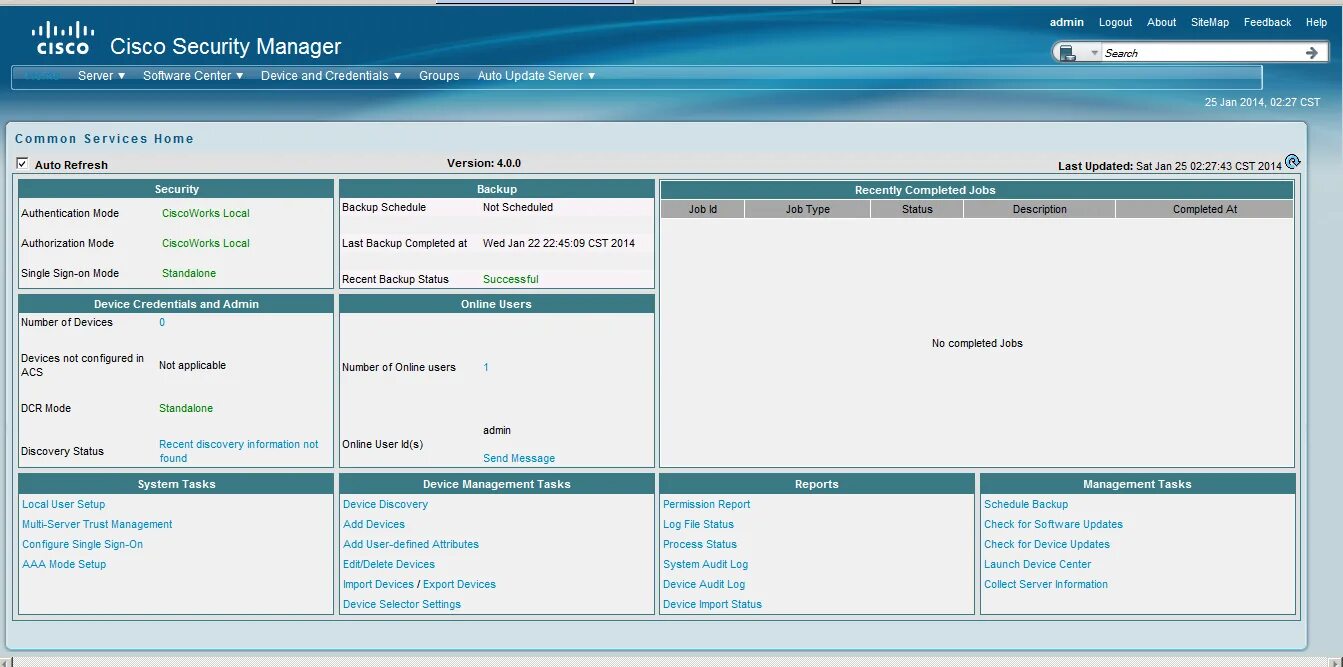This screenshot has height=667, width=1343.
Task: Open Device Audit Log
Action: pos(704,584)
